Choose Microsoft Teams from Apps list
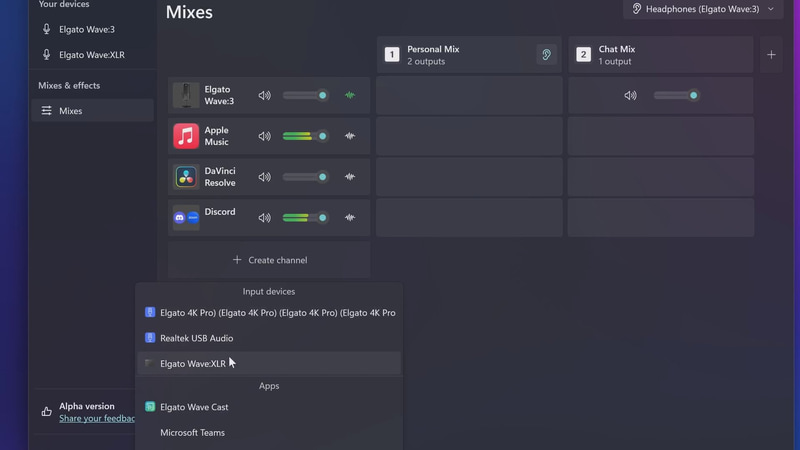The image size is (800, 450). click(269, 433)
